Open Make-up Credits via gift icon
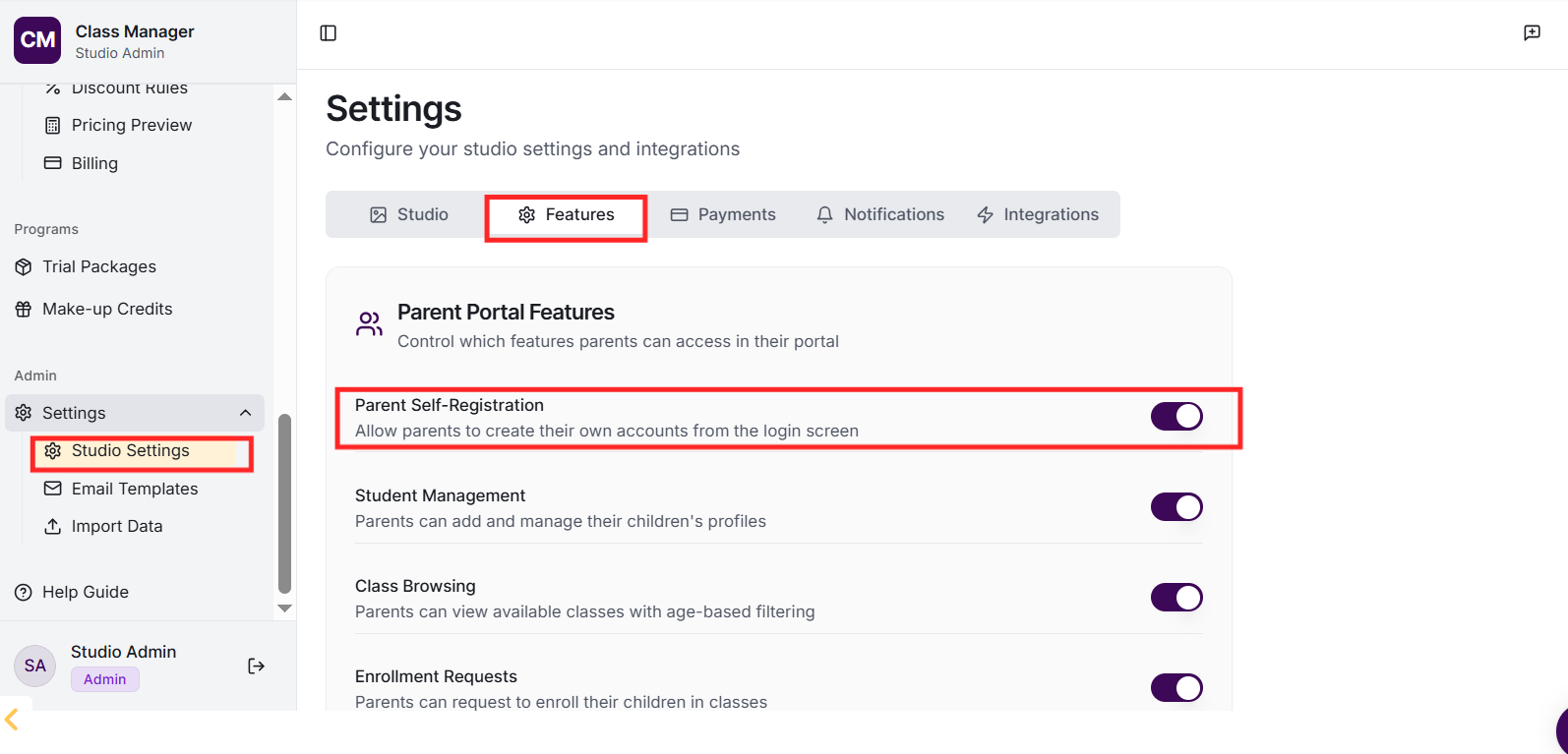This screenshot has width=1568, height=754. coord(24,310)
